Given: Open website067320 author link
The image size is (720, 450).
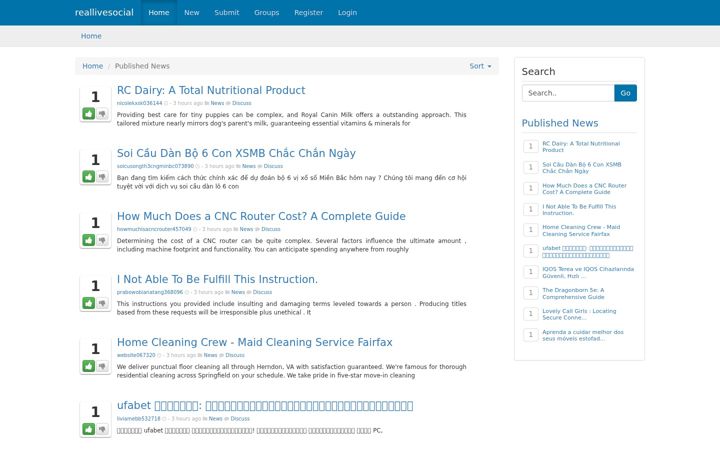Looking at the screenshot, I should click(136, 355).
